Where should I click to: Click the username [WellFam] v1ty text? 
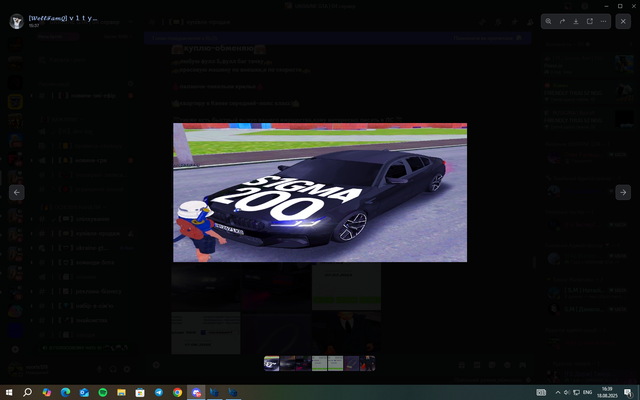[x=63, y=18]
